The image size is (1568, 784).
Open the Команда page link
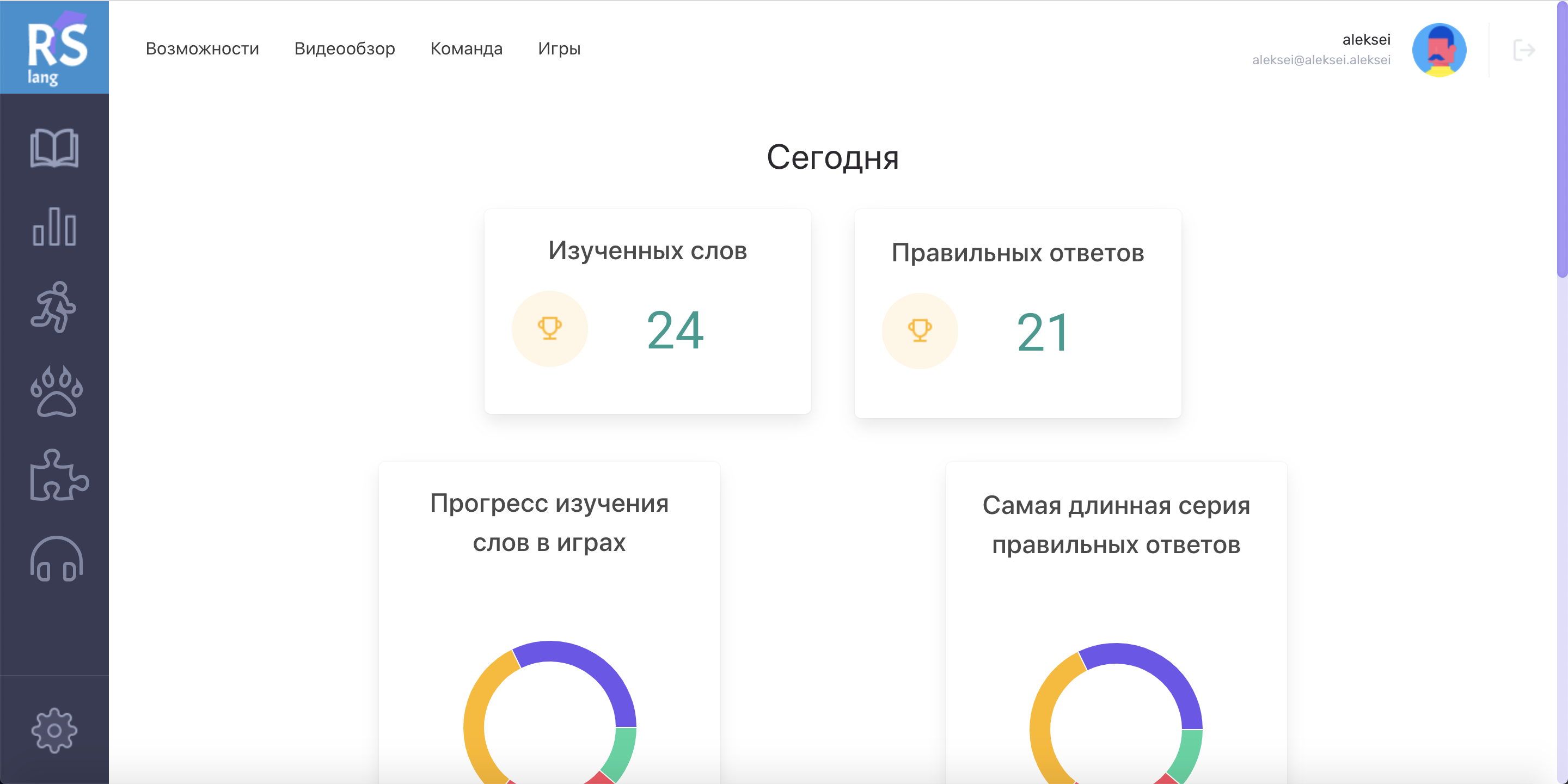tap(466, 48)
